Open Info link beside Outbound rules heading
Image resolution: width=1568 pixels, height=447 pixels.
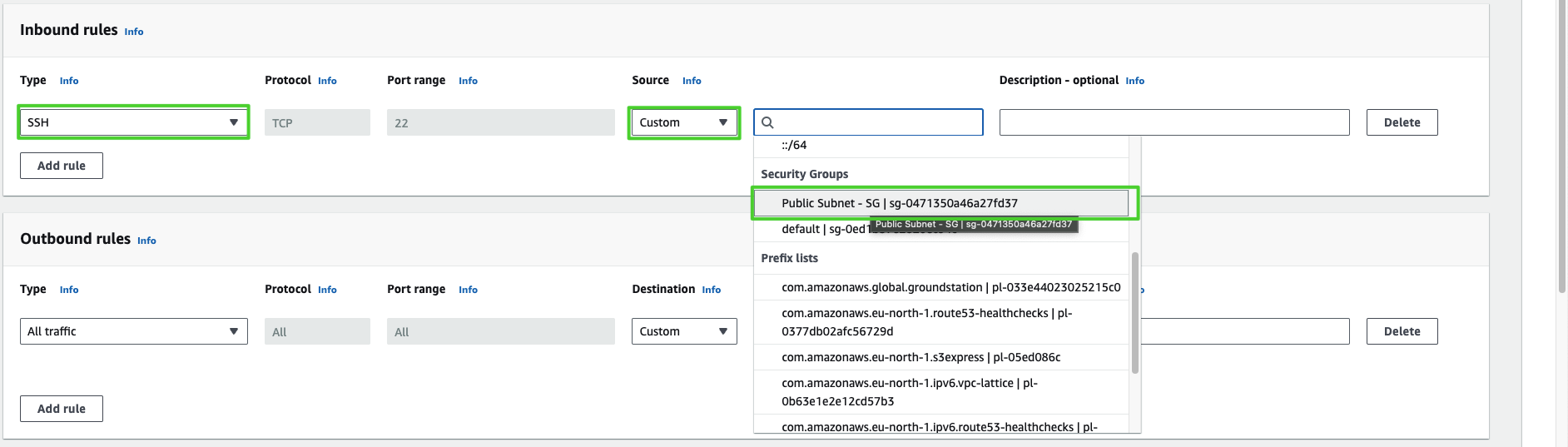pyautogui.click(x=146, y=241)
